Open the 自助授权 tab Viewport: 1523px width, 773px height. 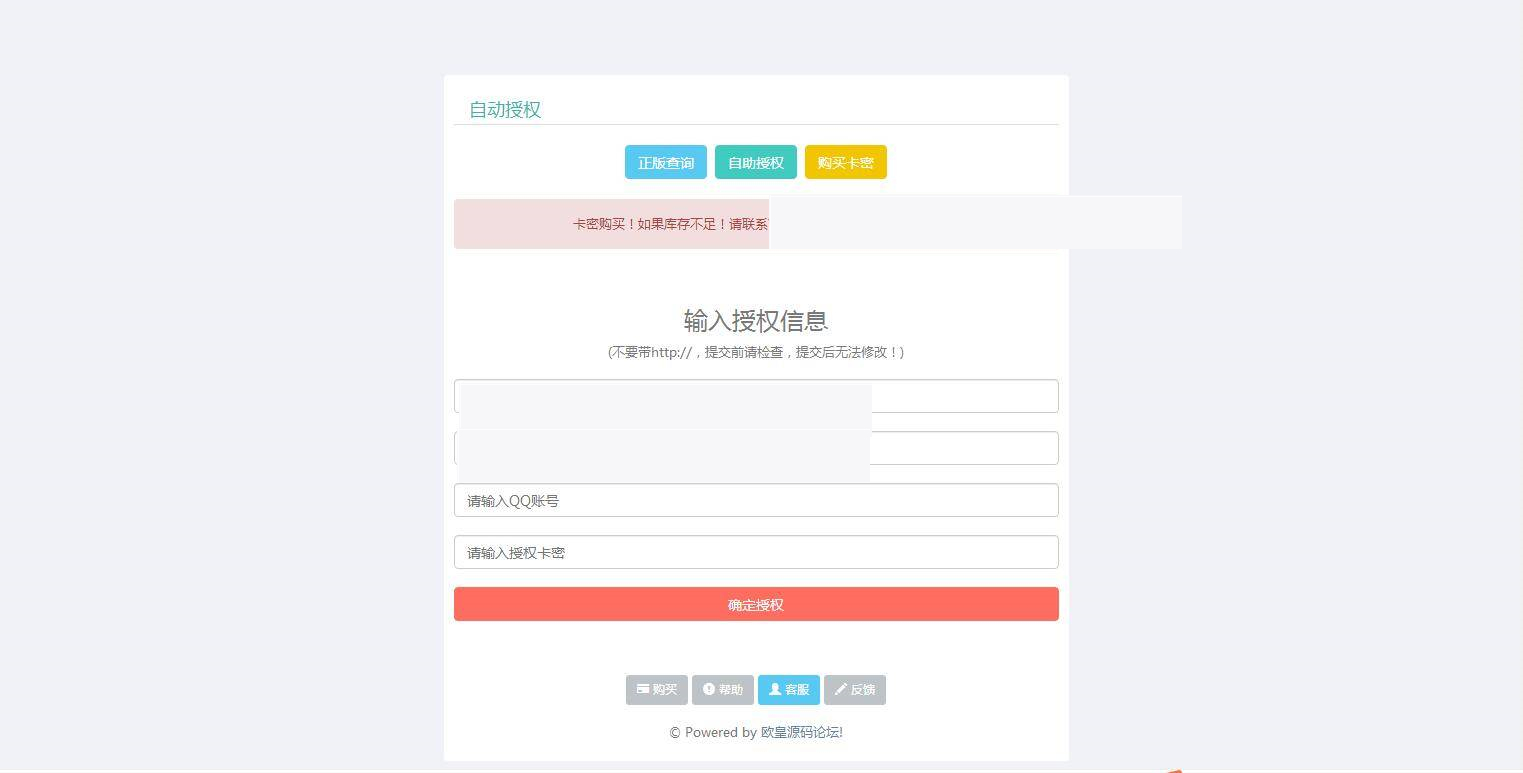click(755, 162)
